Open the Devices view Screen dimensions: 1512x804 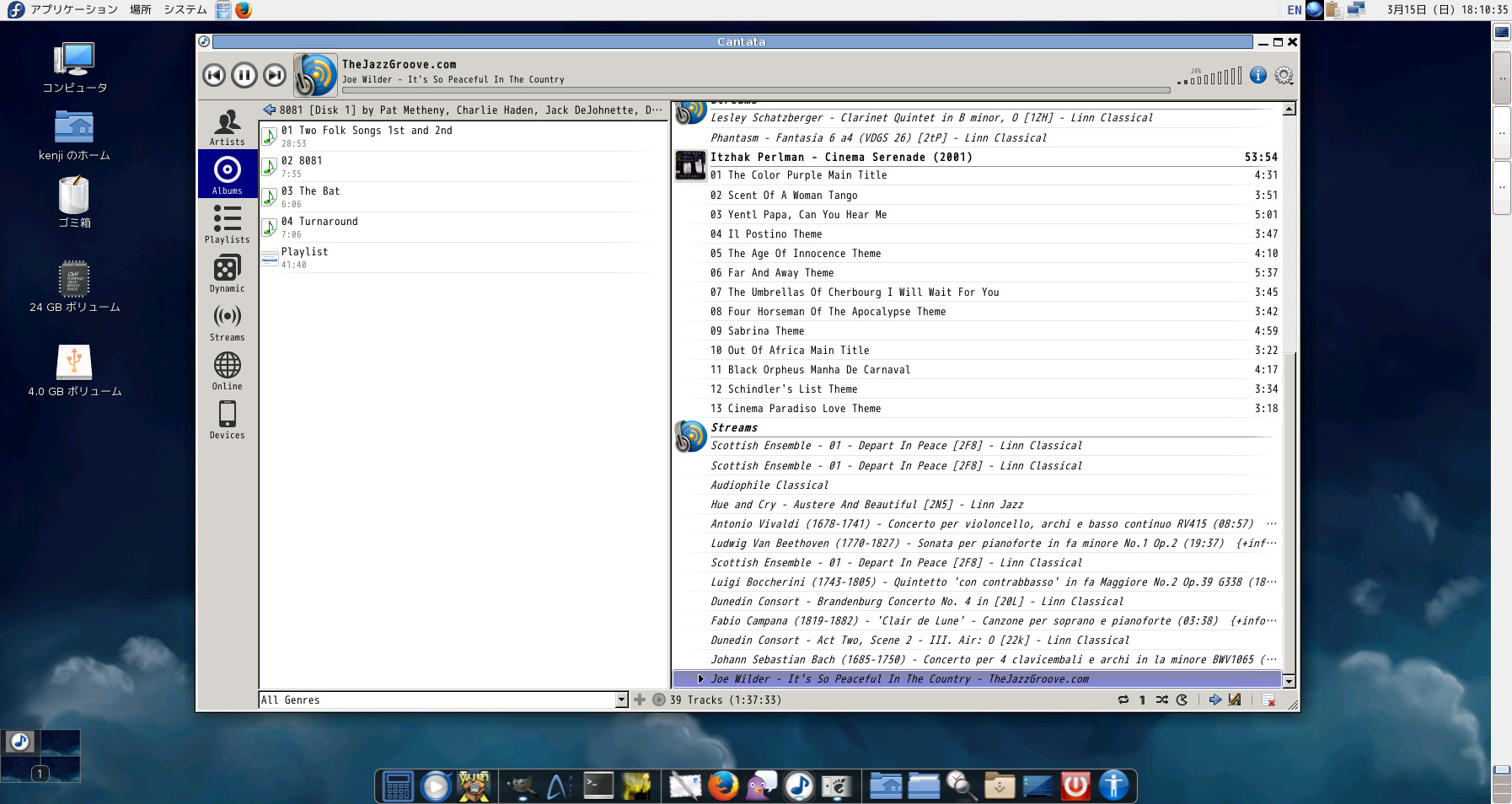click(x=226, y=420)
